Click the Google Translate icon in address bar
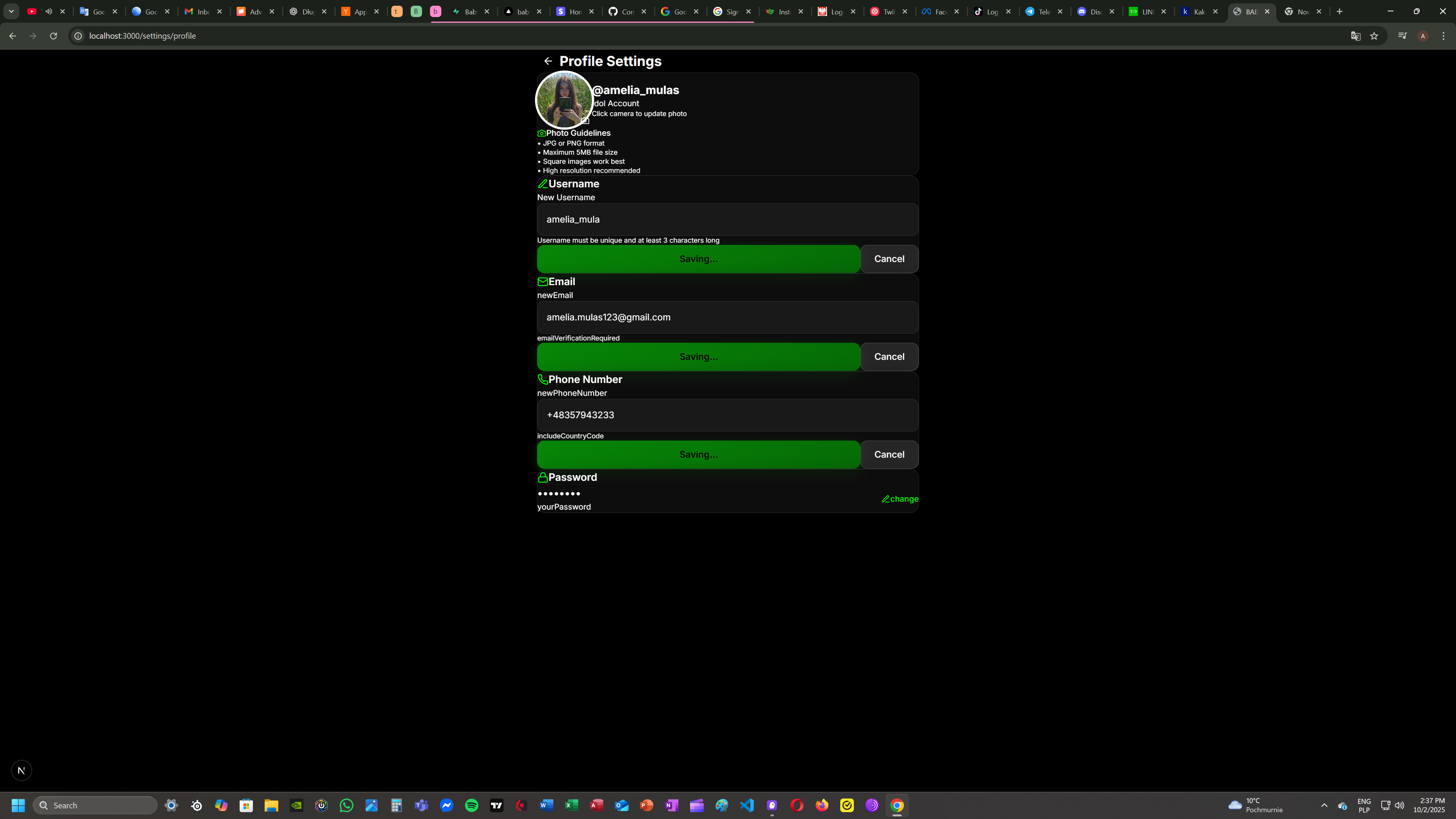1456x819 pixels. pyautogui.click(x=1356, y=36)
